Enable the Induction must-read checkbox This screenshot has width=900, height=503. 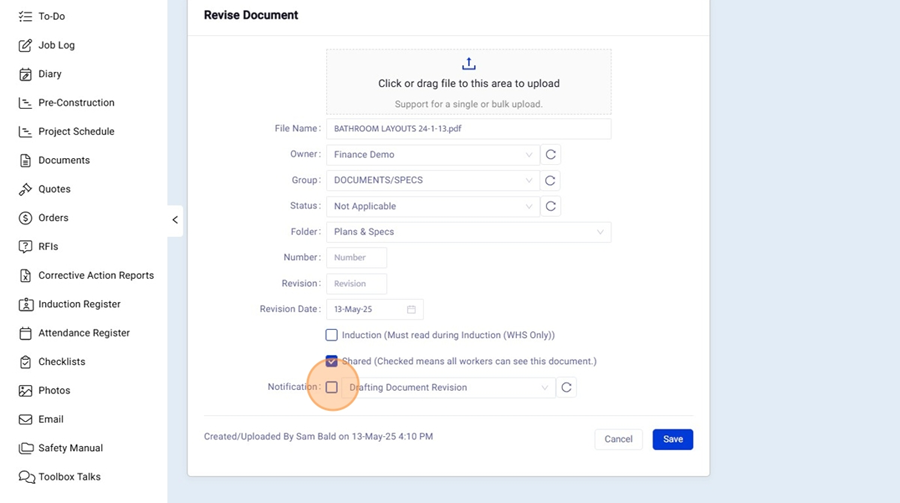coord(332,336)
